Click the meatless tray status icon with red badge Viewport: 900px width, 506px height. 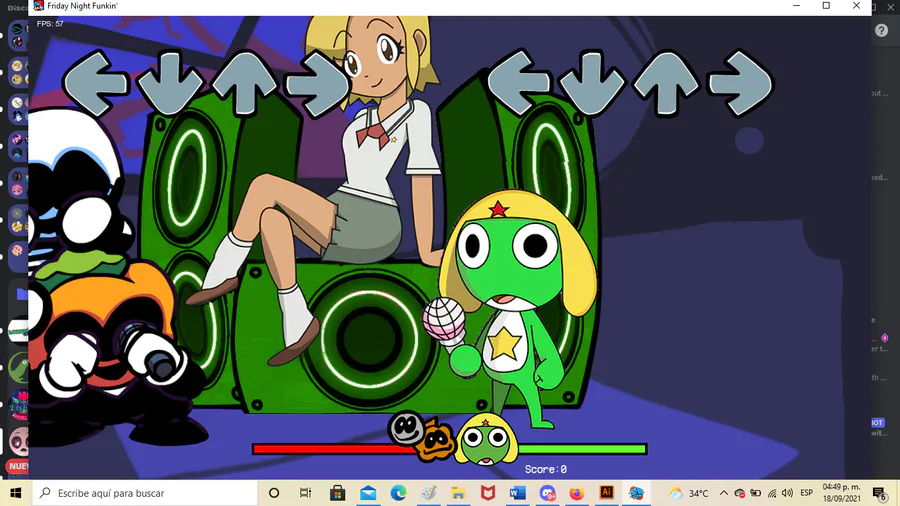(740, 493)
